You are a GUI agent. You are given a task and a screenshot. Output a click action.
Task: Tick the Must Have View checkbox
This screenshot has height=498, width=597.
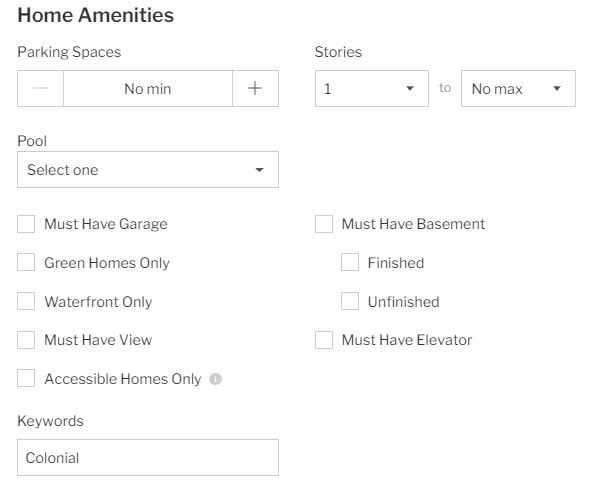pyautogui.click(x=26, y=340)
